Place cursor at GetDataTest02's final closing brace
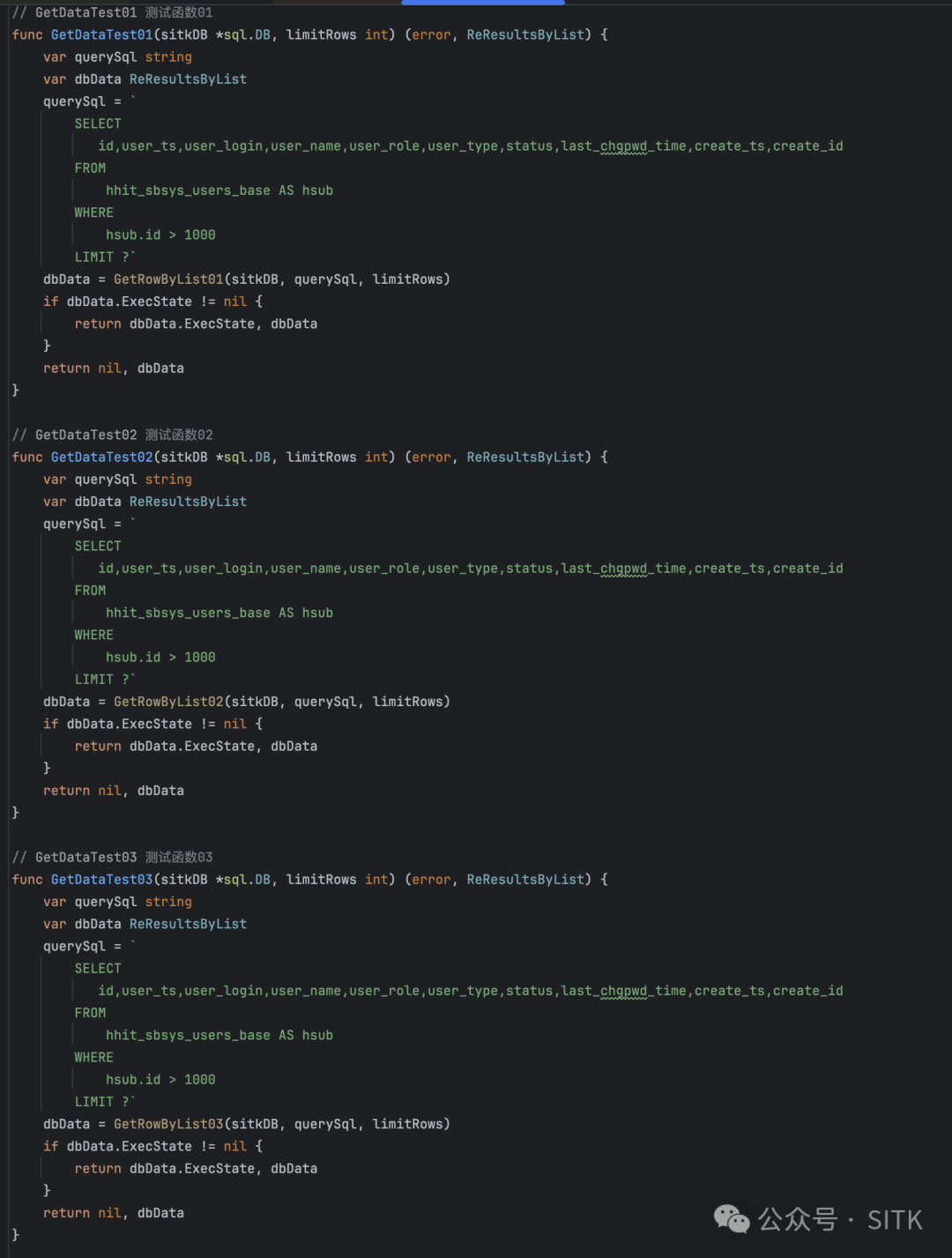952x1258 pixels. (16, 812)
